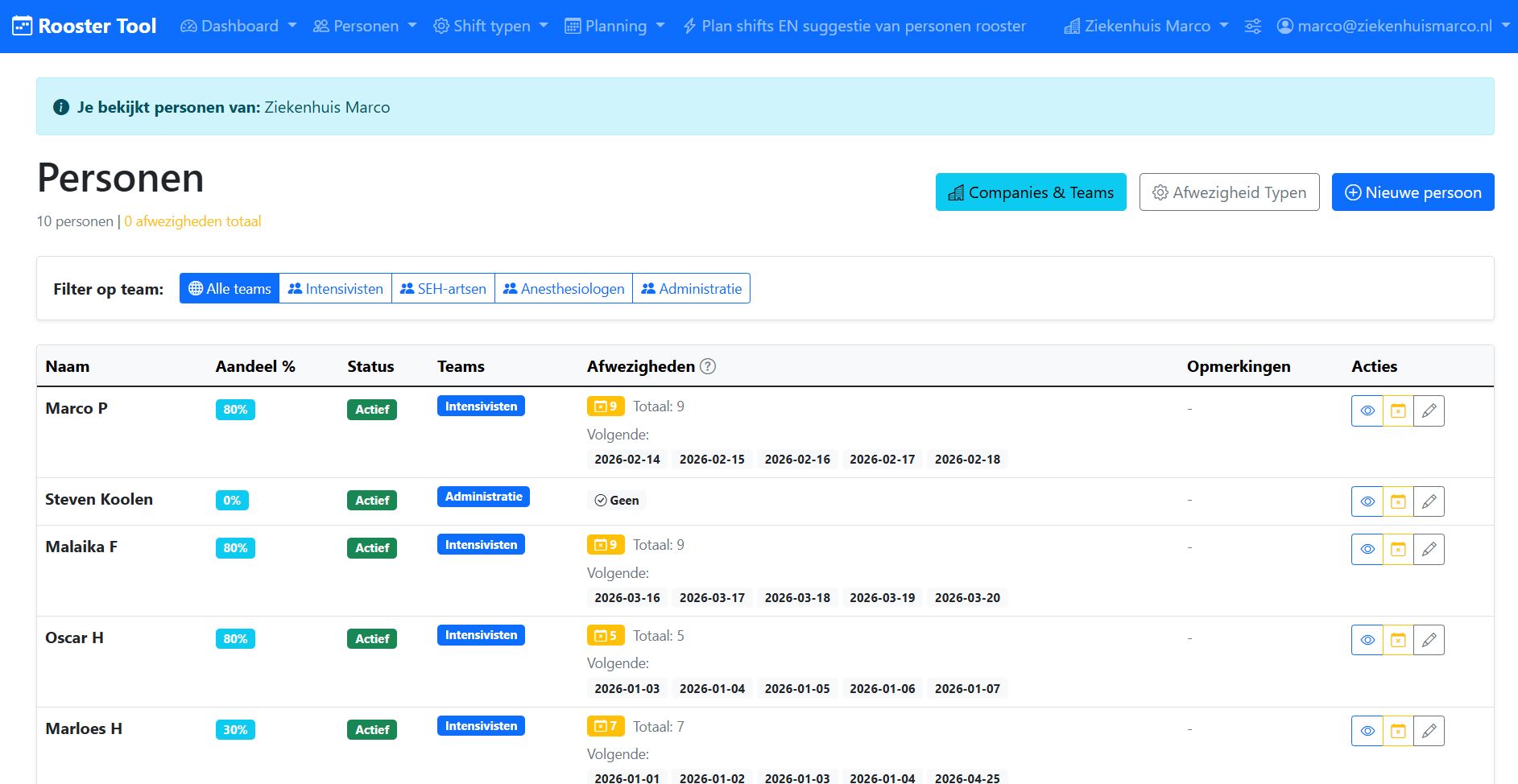The width and height of the screenshot is (1518, 784).
Task: Click the help icon next to Afwezigheden
Action: 708,366
